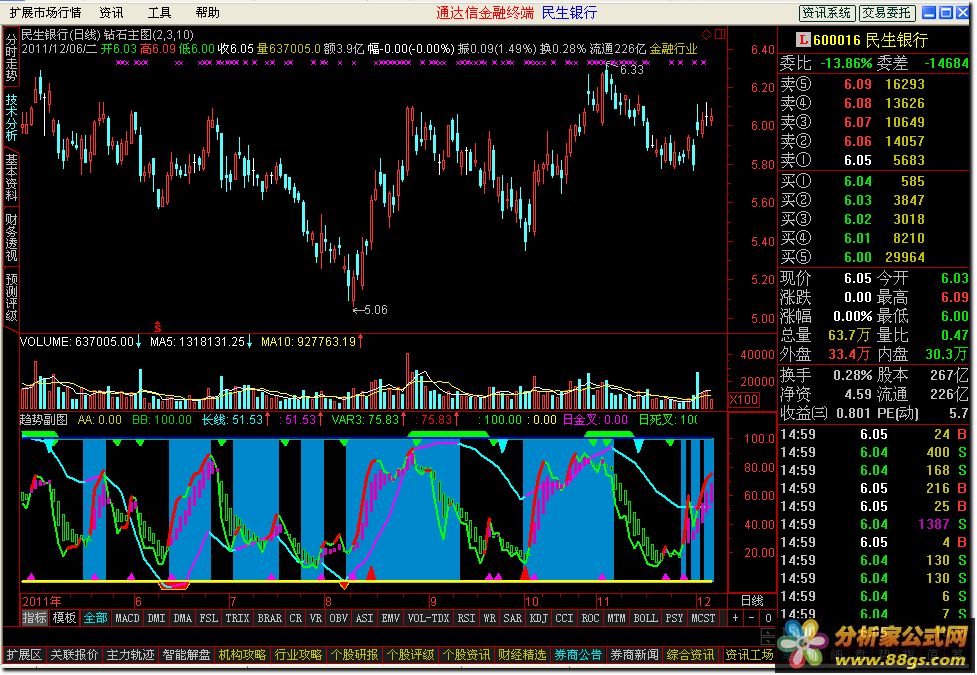Switch to the TRIX indicator

click(237, 618)
